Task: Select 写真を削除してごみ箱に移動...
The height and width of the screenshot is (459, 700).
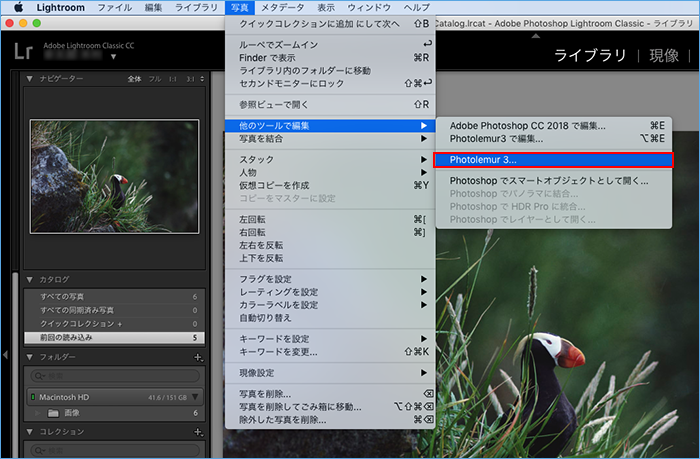Action: pos(330,407)
